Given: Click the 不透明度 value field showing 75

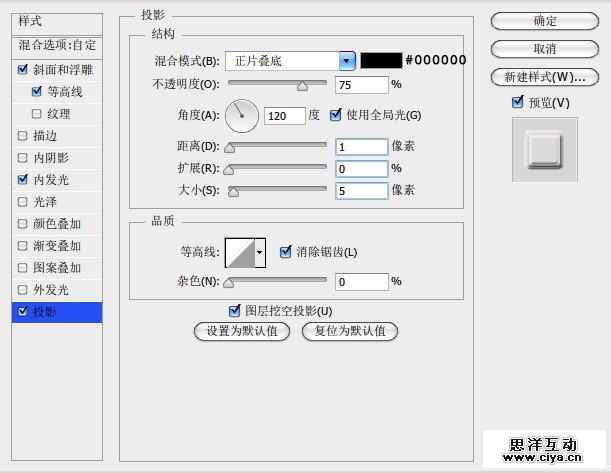Looking at the screenshot, I should tap(362, 85).
